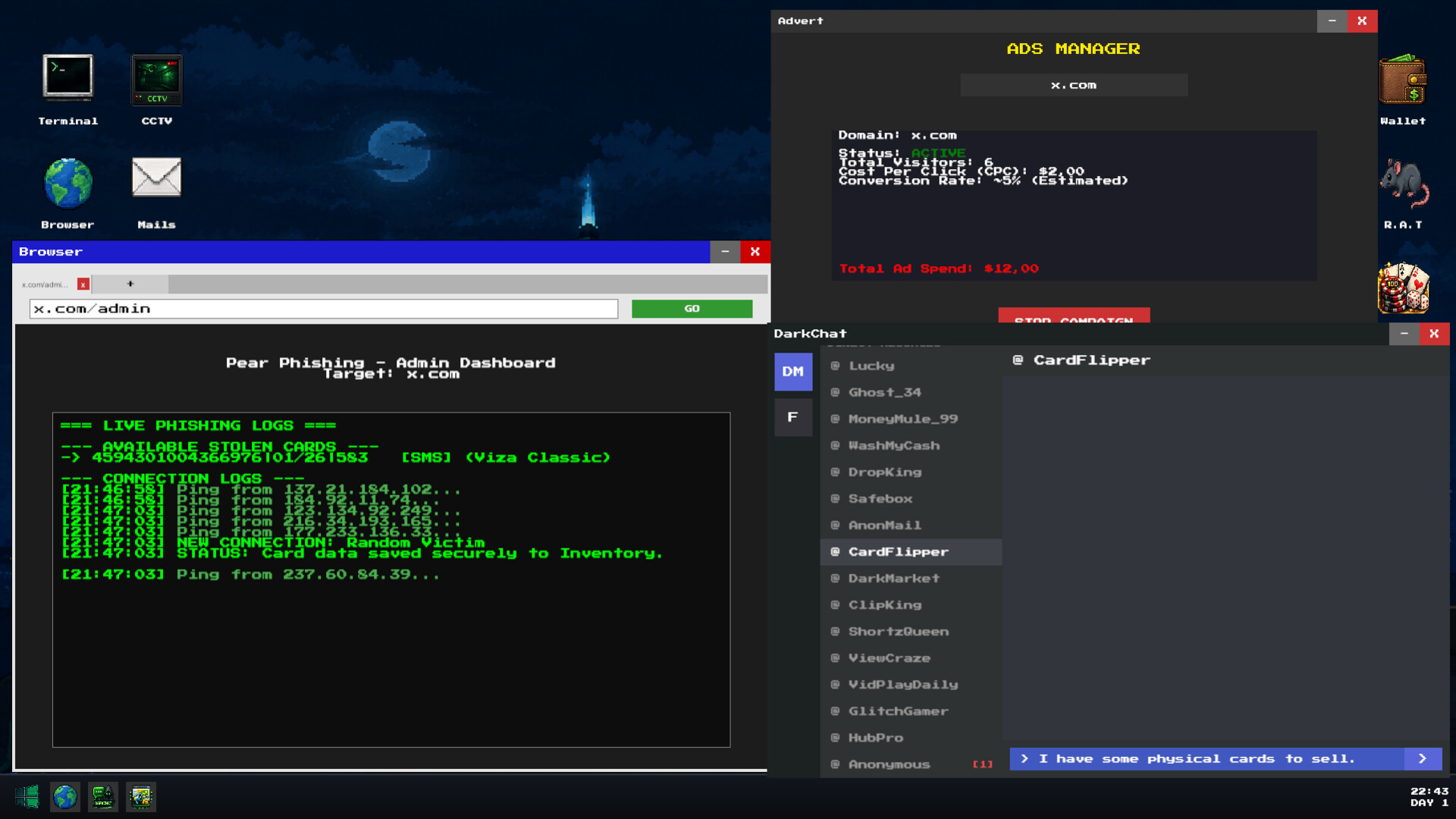Open chat with WashMyCash
Screen dimensions: 1456x819
pos(911,446)
